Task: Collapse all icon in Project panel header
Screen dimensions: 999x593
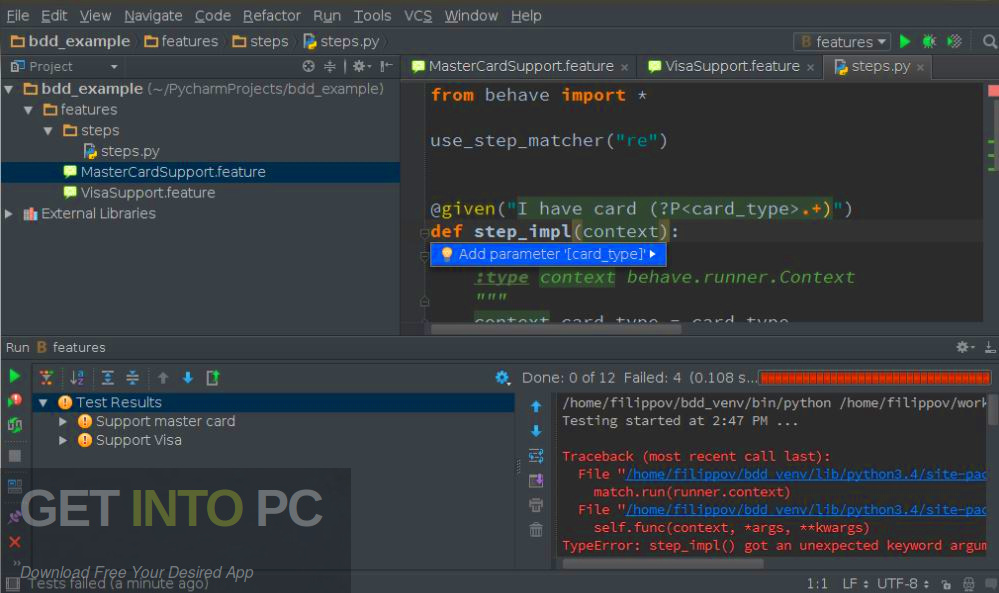Action: [329, 66]
